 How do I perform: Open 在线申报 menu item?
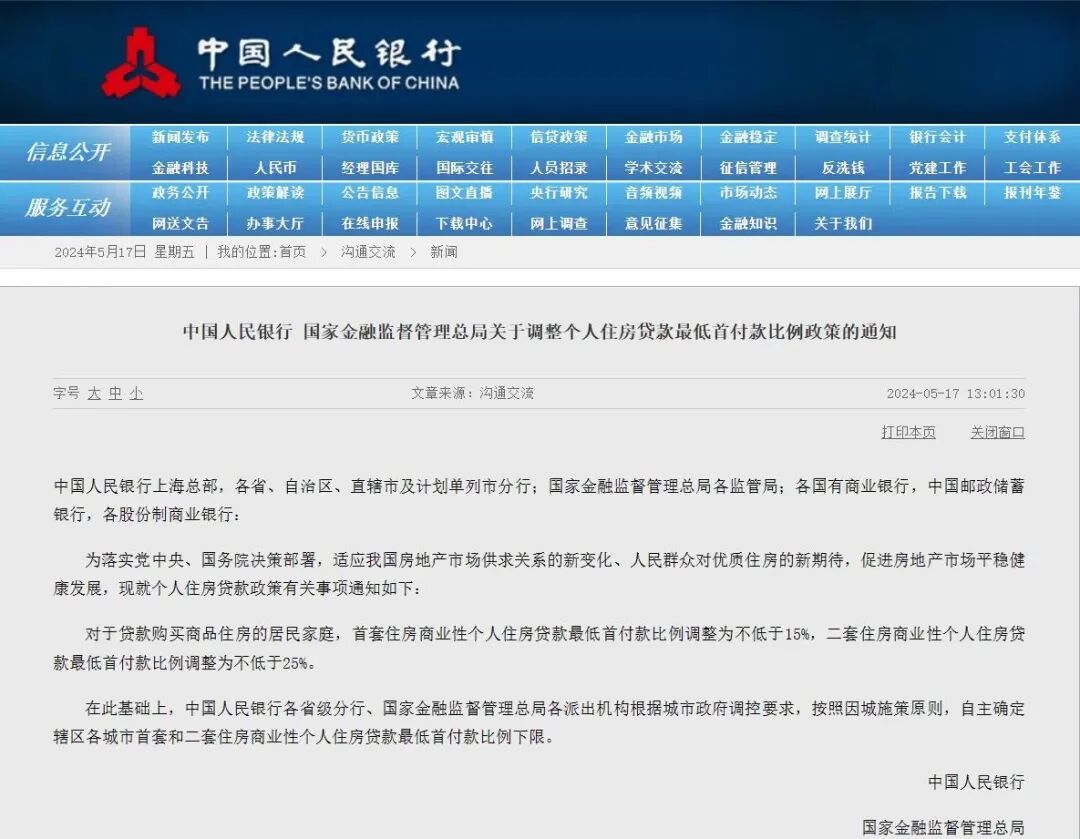pos(370,223)
